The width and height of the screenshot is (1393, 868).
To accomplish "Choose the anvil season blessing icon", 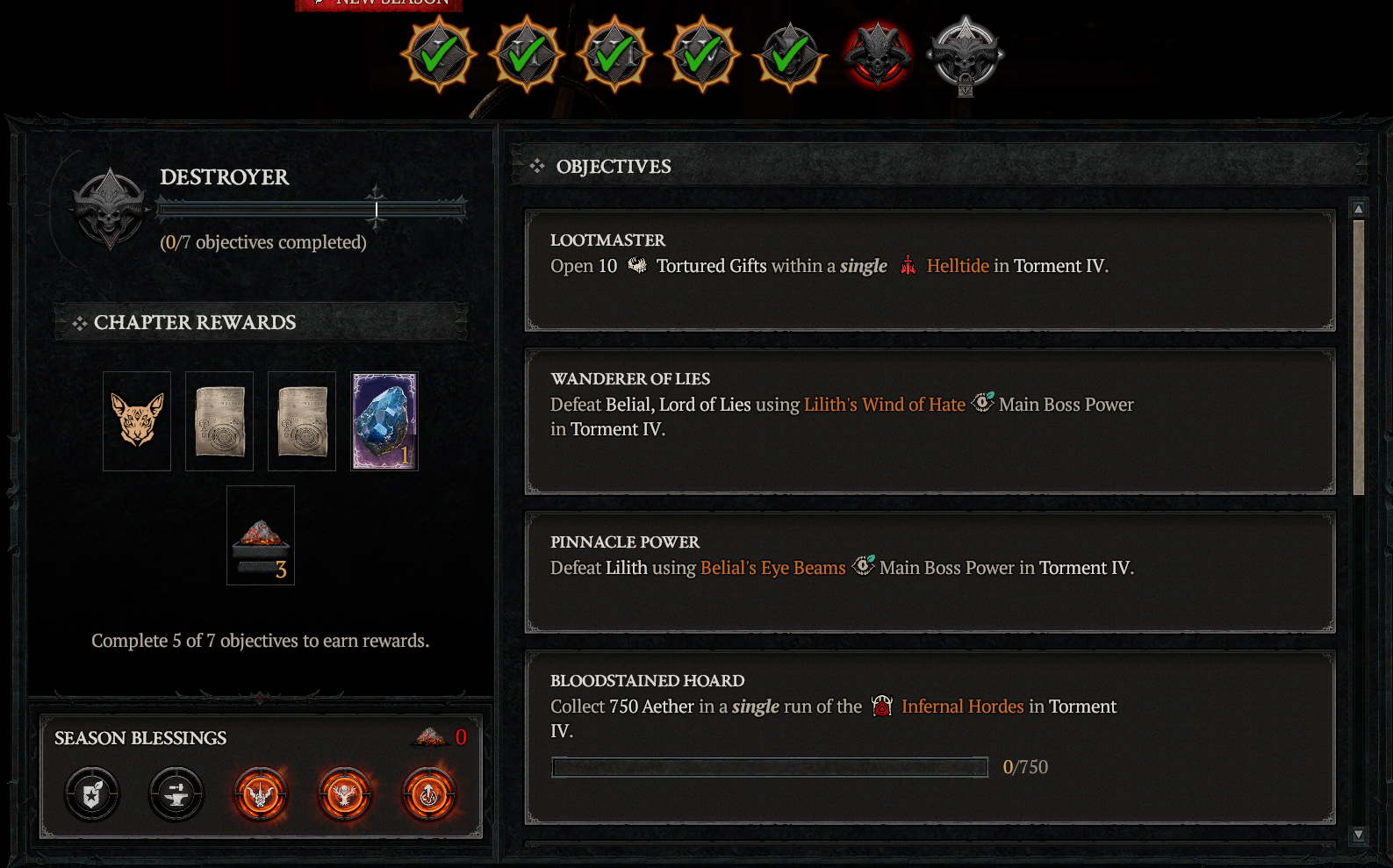I will [x=176, y=794].
